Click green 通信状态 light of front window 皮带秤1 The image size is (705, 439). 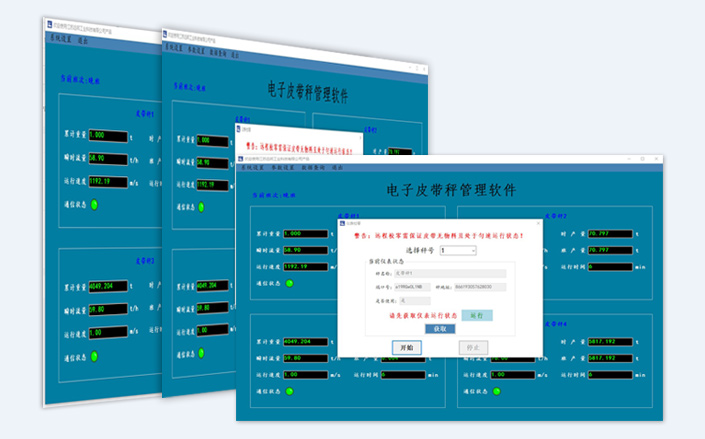pos(290,283)
